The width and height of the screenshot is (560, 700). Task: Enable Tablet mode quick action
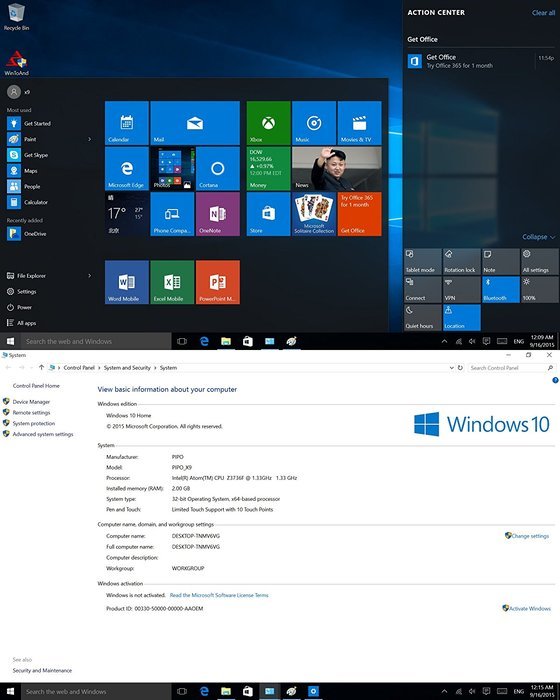[x=422, y=262]
